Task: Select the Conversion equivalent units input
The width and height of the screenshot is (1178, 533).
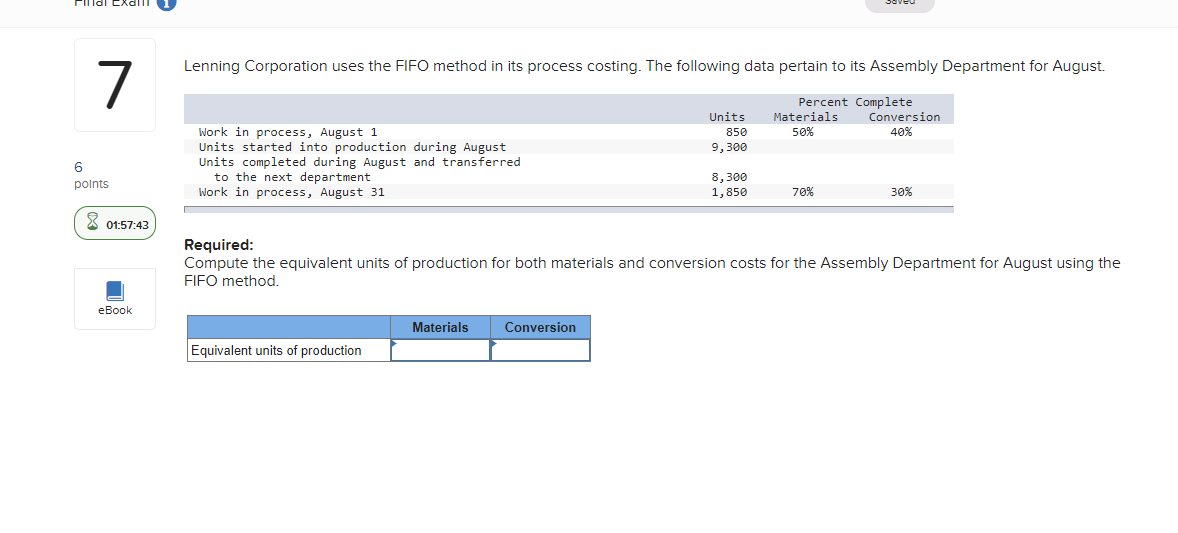Action: pyautogui.click(x=540, y=350)
